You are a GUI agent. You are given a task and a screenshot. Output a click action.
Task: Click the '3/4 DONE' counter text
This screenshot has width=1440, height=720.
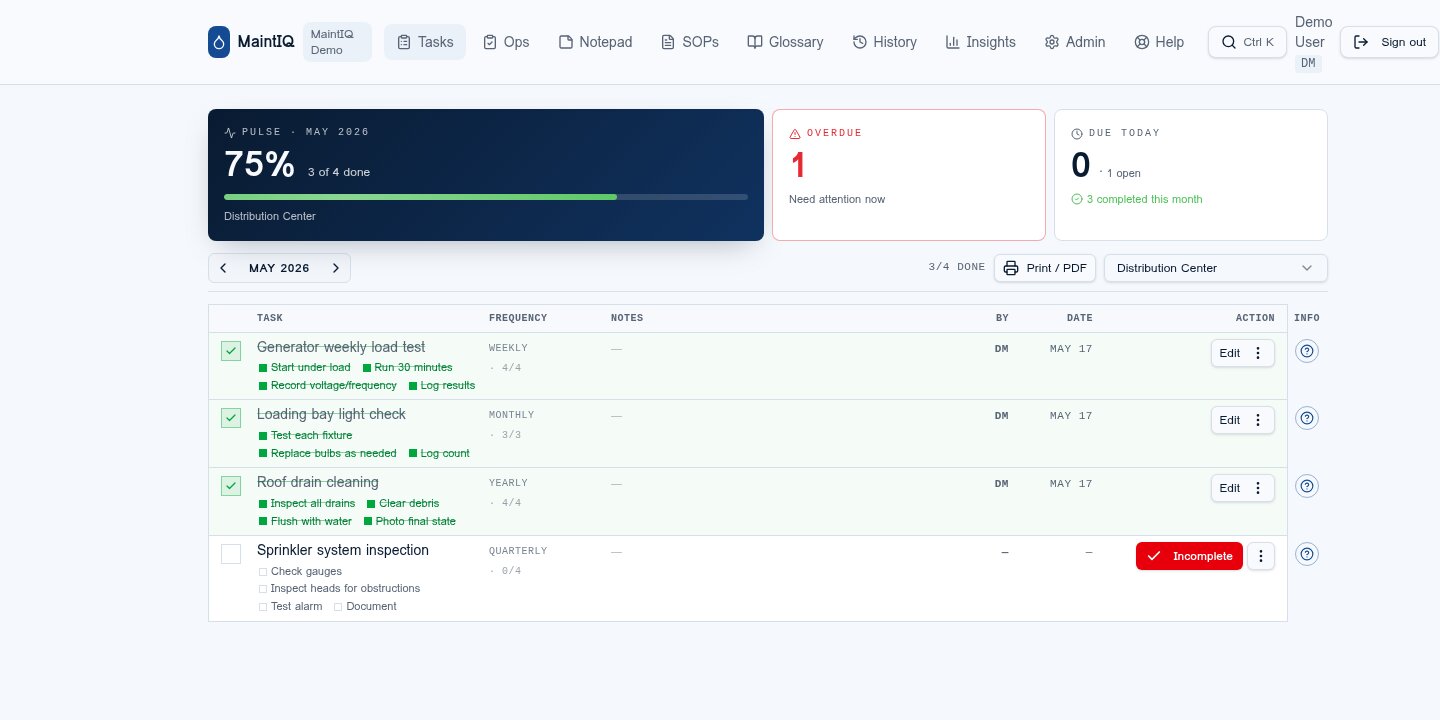pos(957,267)
